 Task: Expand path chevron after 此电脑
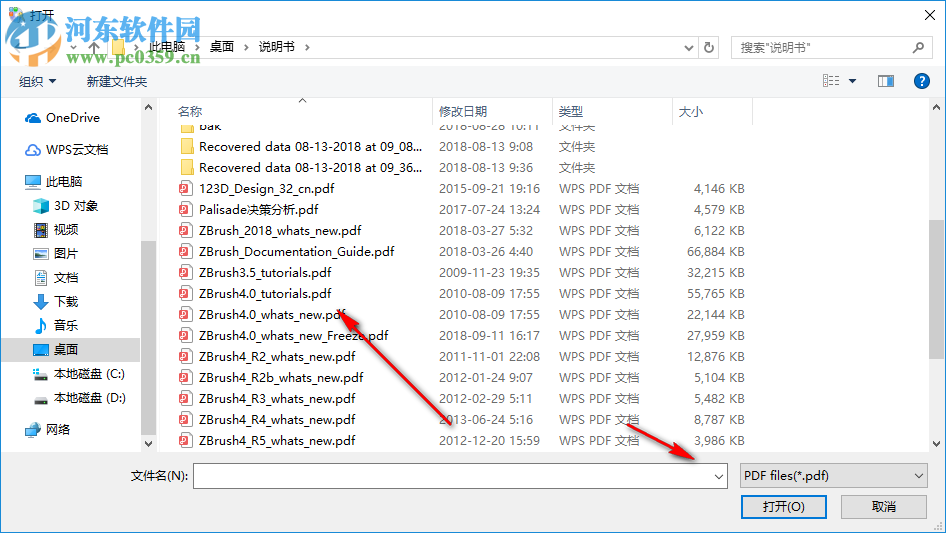click(197, 47)
